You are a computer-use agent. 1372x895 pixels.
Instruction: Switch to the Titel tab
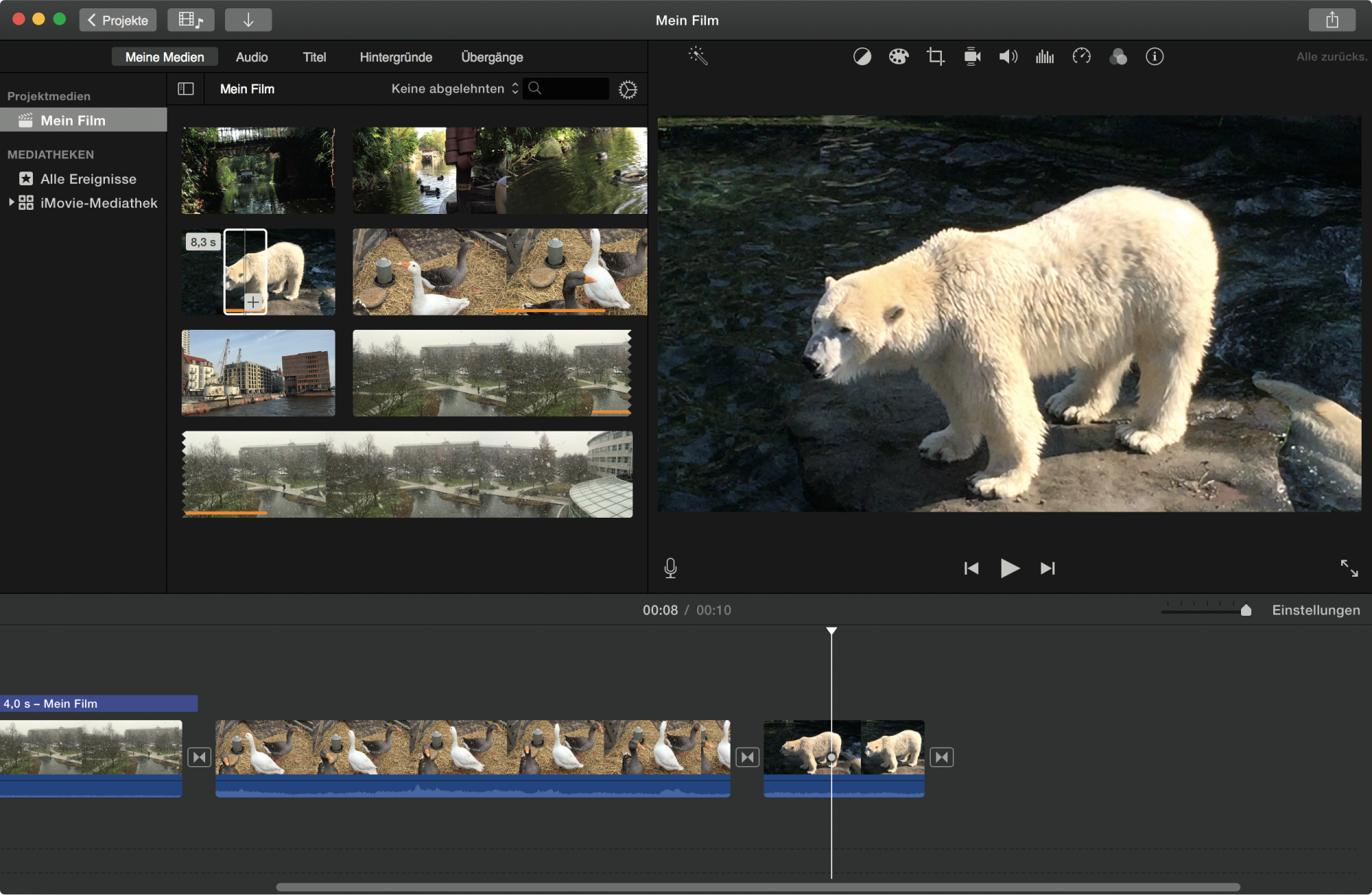(x=314, y=58)
